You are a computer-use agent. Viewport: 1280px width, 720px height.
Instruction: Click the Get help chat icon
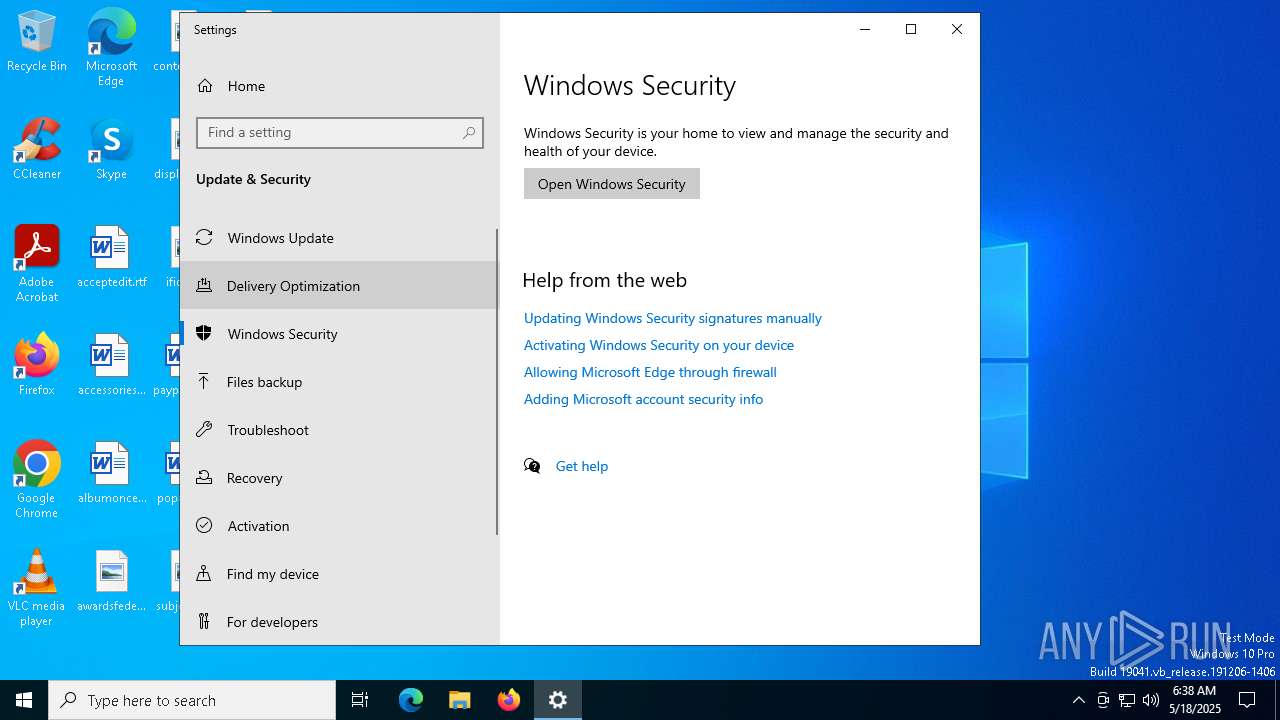[x=532, y=466]
